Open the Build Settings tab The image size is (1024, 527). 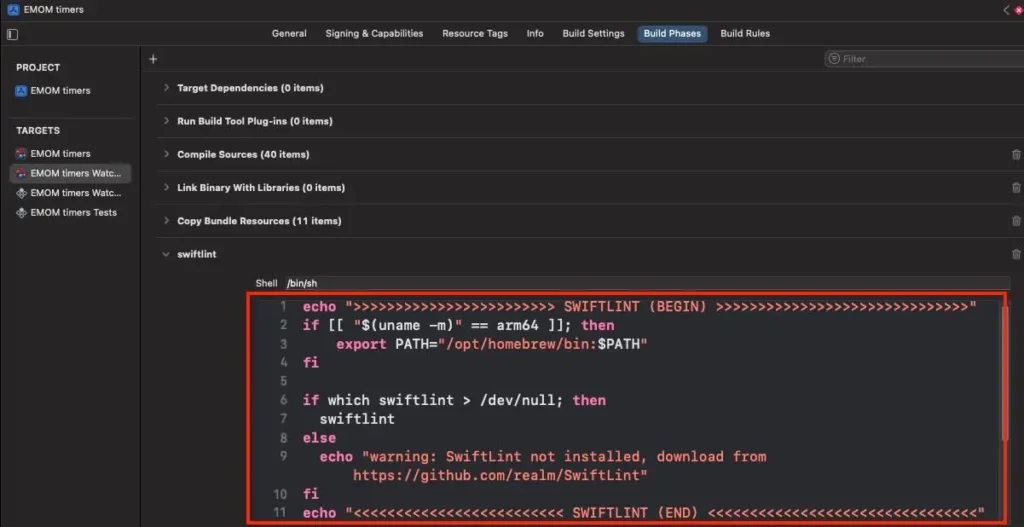pyautogui.click(x=594, y=33)
